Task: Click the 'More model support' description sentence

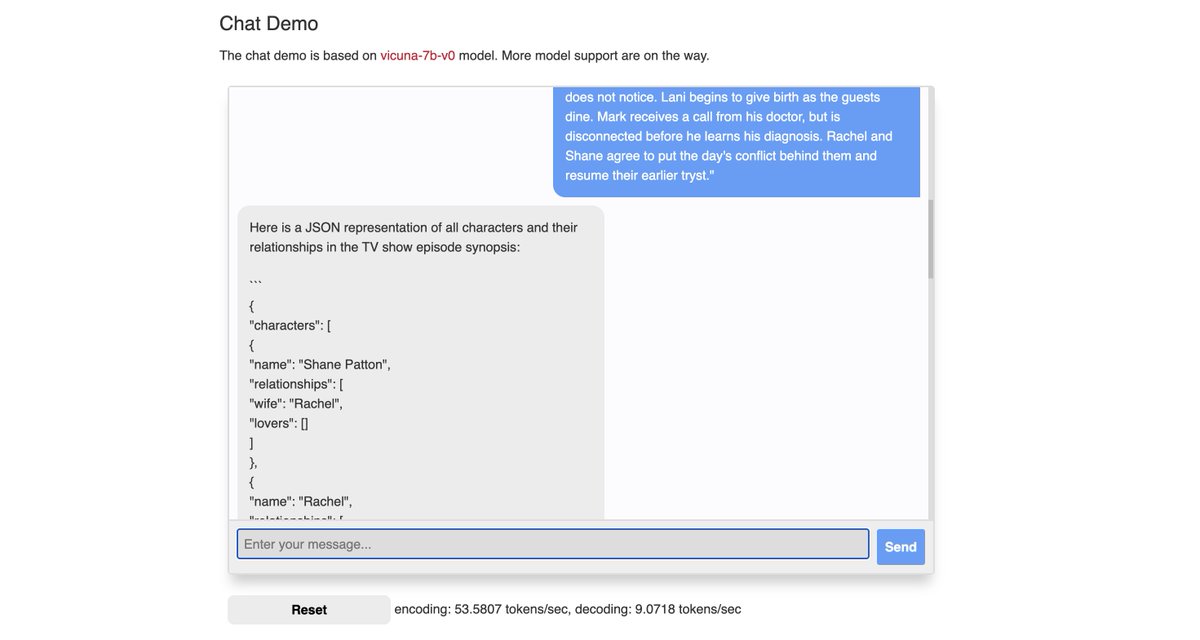Action: (x=584, y=55)
